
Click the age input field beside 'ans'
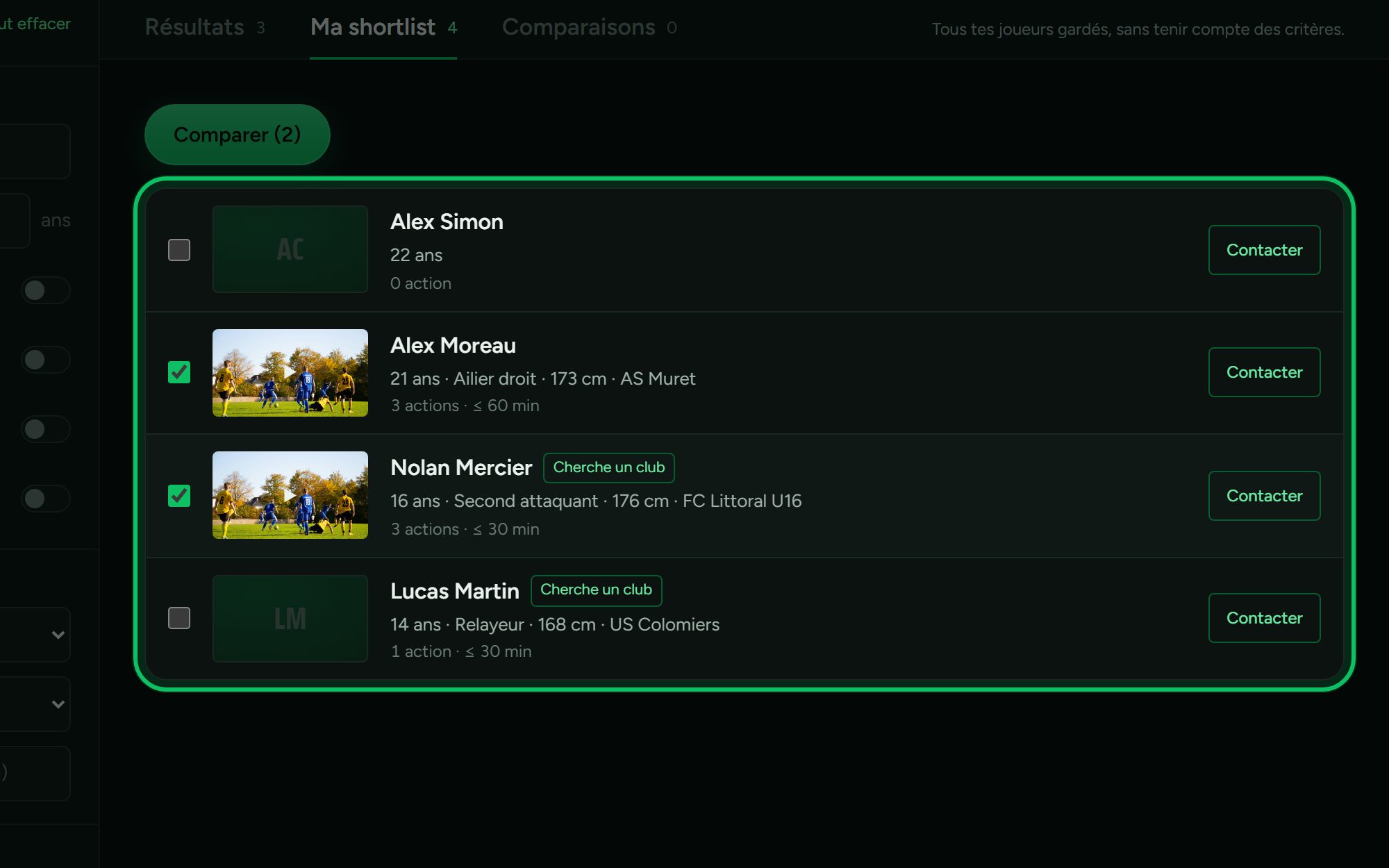point(14,221)
